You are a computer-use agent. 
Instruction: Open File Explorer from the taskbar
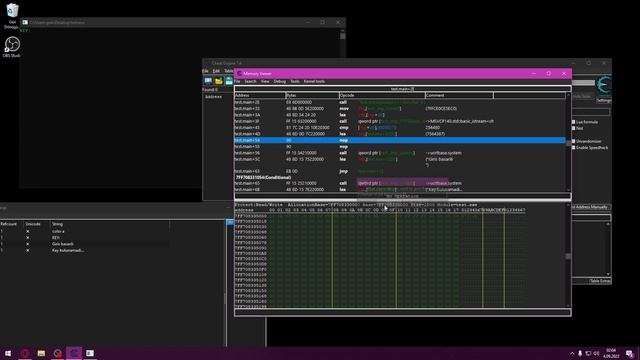[41, 353]
